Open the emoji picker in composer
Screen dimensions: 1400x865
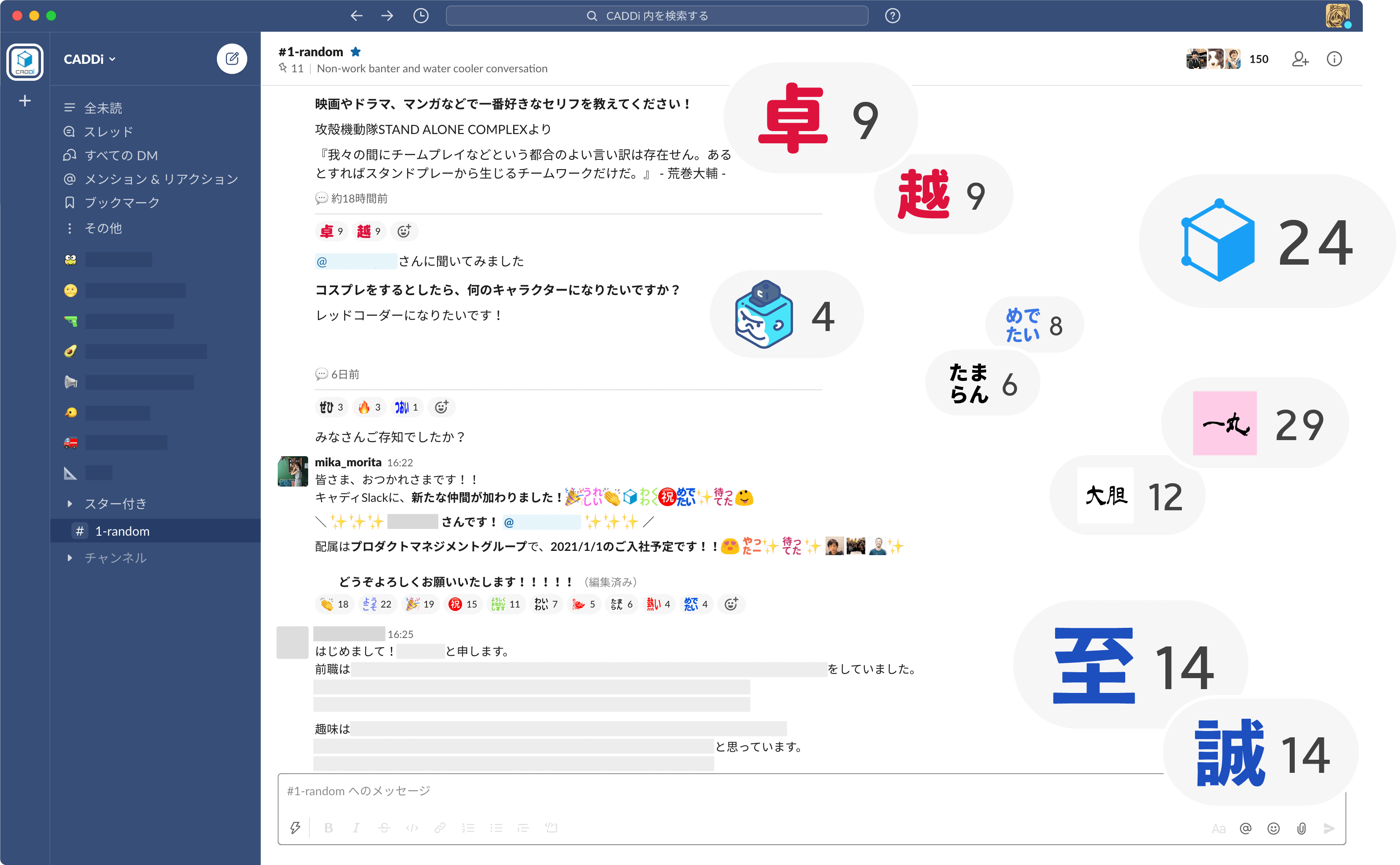(x=1274, y=828)
